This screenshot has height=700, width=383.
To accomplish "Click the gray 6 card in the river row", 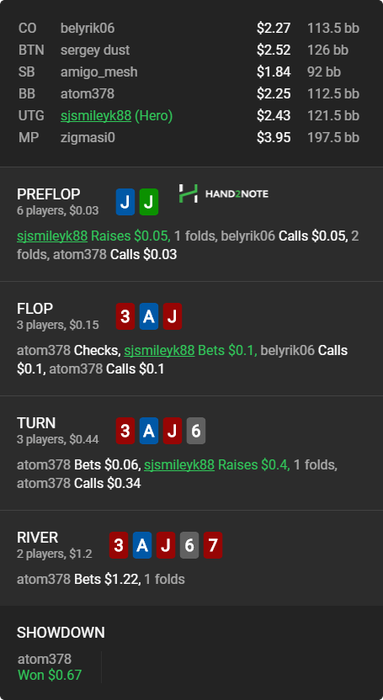I will (189, 545).
